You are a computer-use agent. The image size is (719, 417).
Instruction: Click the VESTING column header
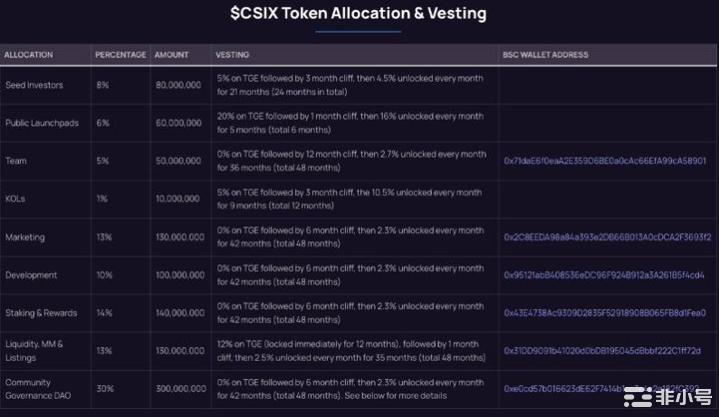coord(231,54)
